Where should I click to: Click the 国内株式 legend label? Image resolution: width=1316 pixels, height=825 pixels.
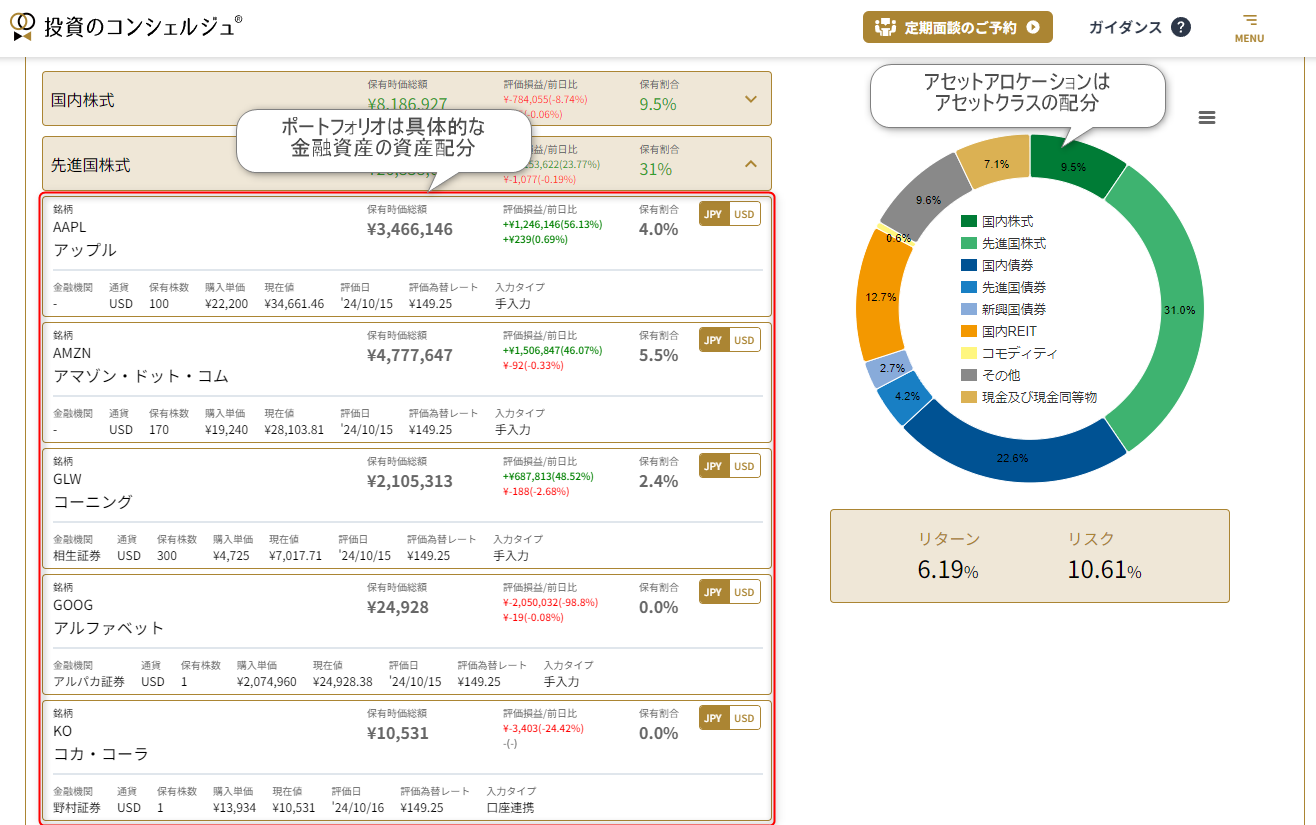point(1008,221)
